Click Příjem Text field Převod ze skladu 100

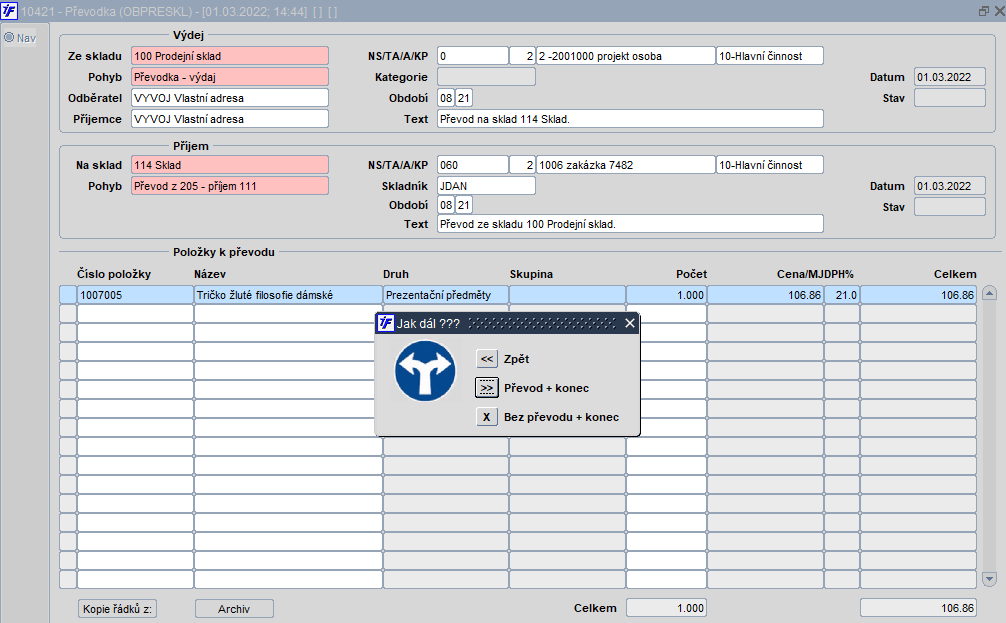click(x=630, y=224)
